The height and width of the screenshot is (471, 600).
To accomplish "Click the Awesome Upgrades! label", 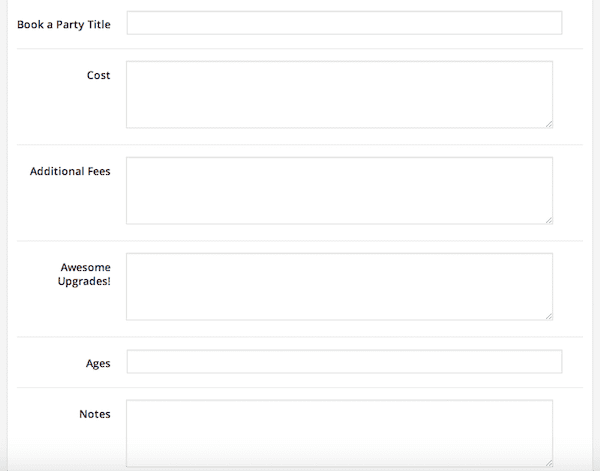I will (84, 274).
